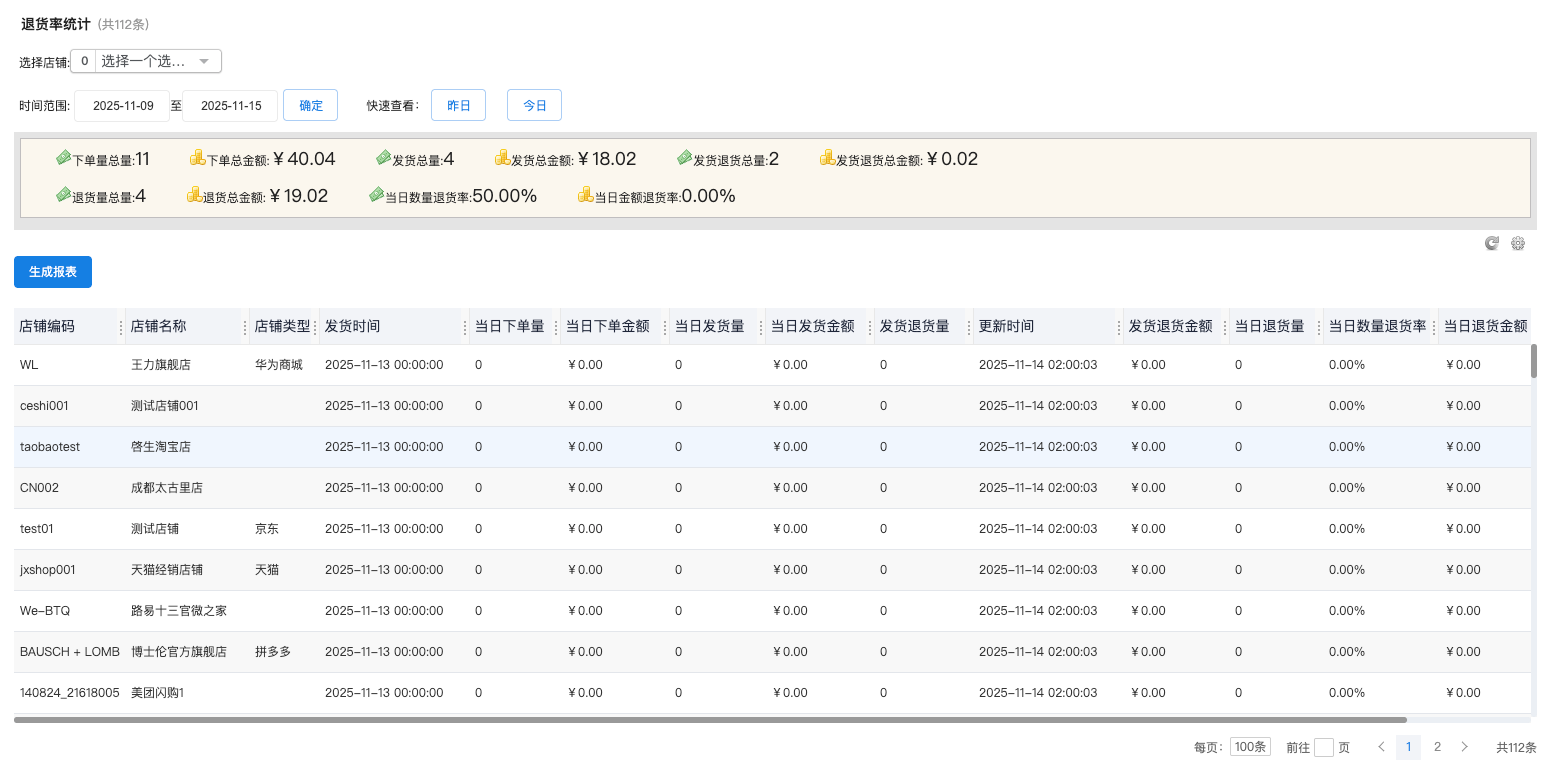Click the table's vertical scrollbar
The height and width of the screenshot is (768, 1548).
click(1534, 361)
